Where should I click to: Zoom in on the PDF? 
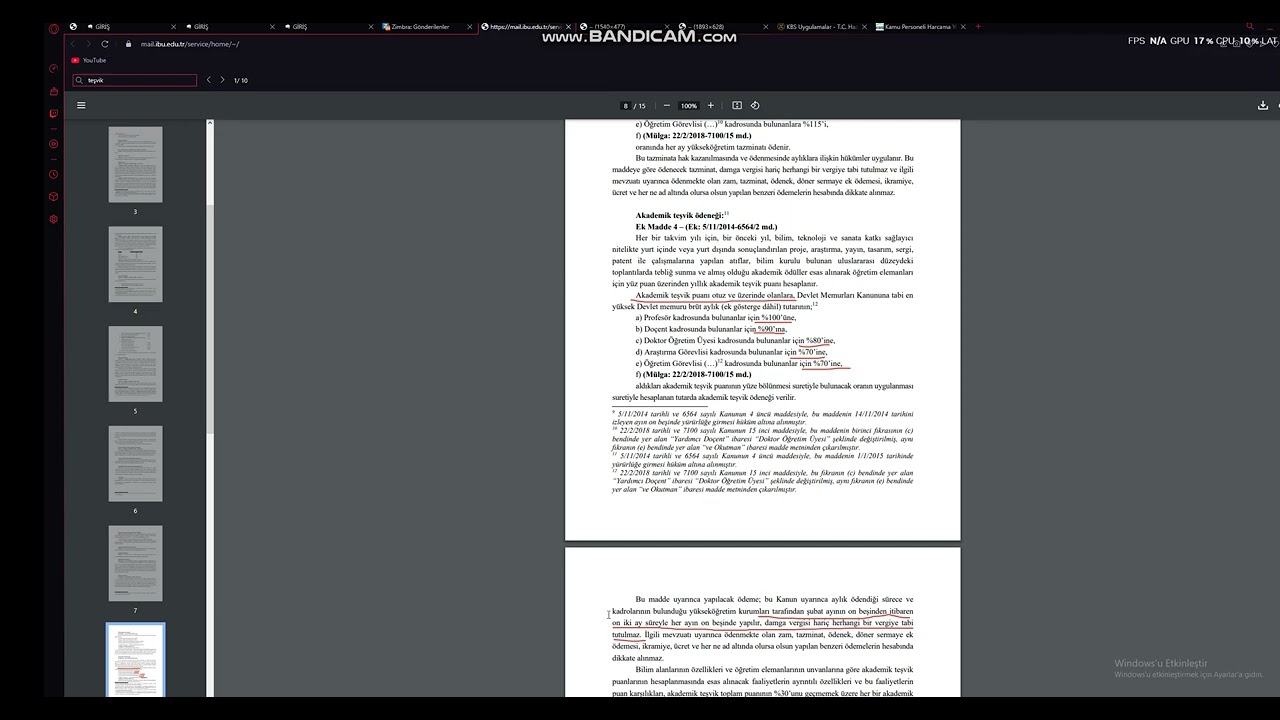pos(711,105)
